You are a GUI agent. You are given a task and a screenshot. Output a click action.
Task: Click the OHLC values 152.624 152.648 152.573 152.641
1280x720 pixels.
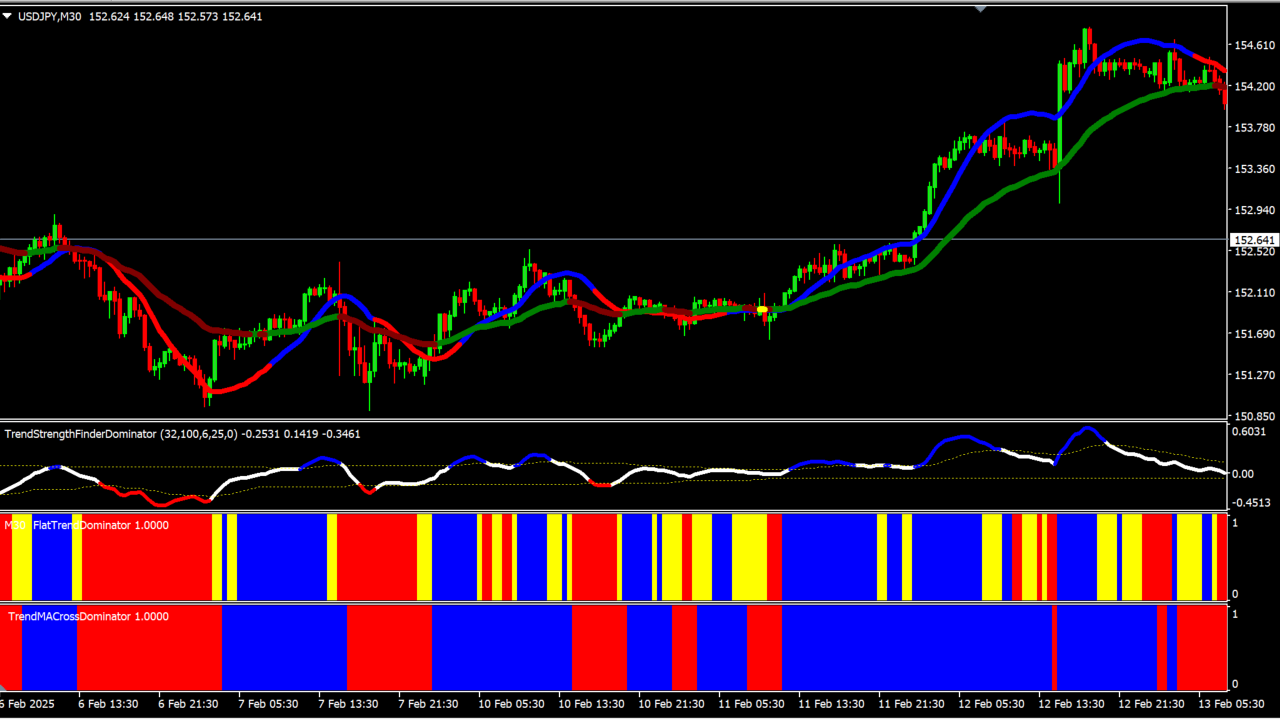176,16
